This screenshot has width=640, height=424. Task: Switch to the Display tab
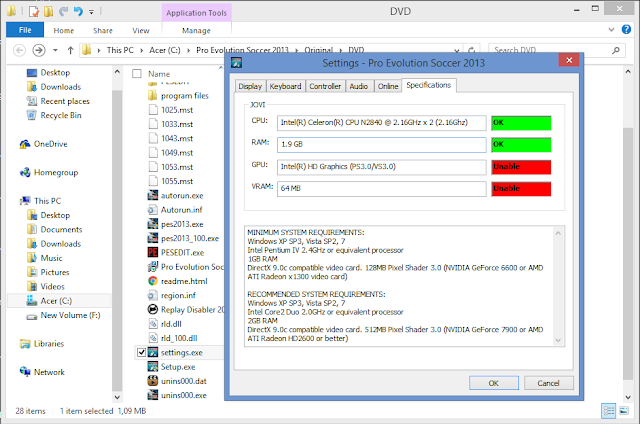click(x=250, y=86)
